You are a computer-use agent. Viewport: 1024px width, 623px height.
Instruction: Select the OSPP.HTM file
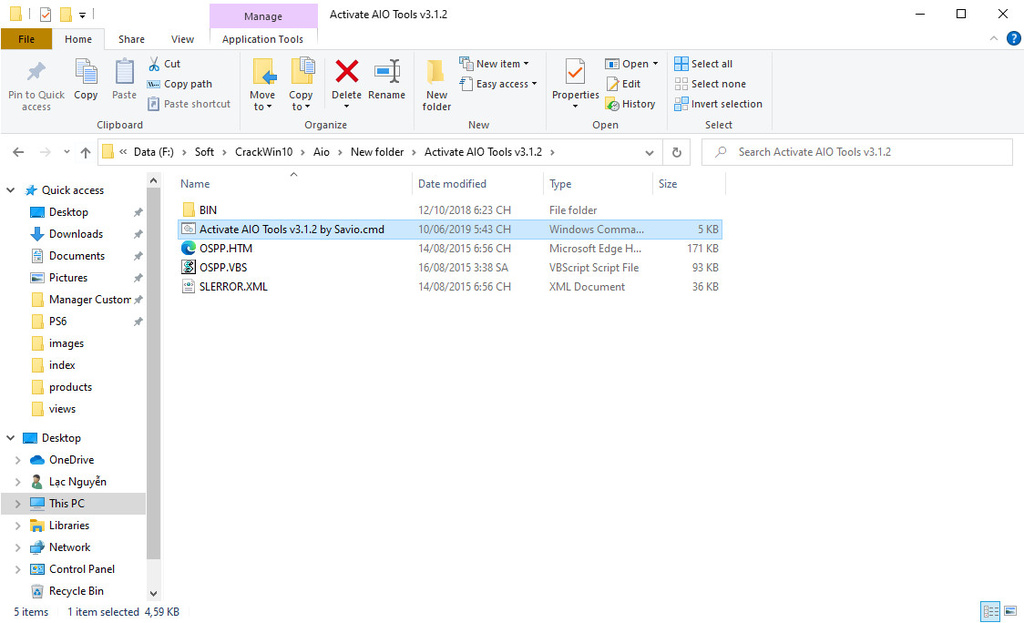coord(225,248)
